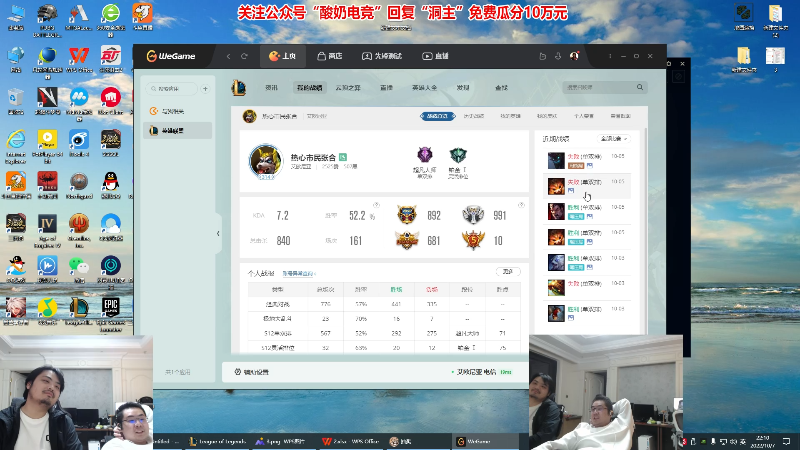Click the help icon beside win rate
This screenshot has height=450, width=800.
(376, 205)
